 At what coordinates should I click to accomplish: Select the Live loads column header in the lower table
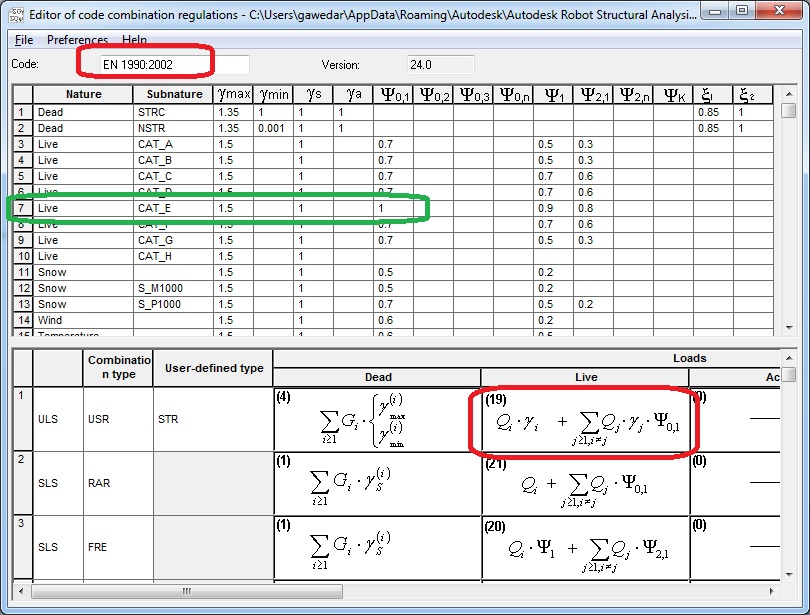coord(585,377)
